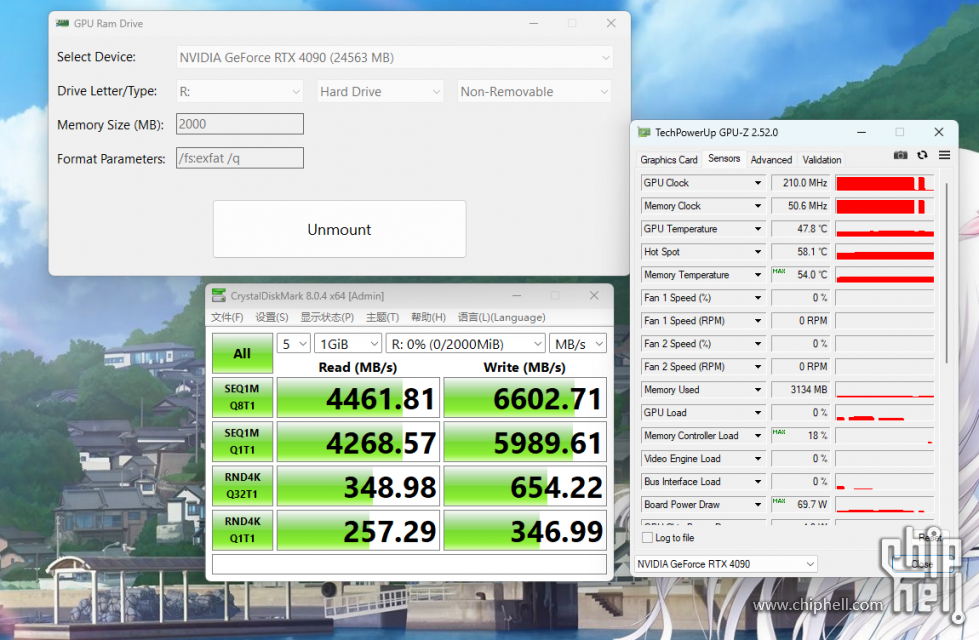Click the 69.7 W power draw value

click(x=800, y=505)
